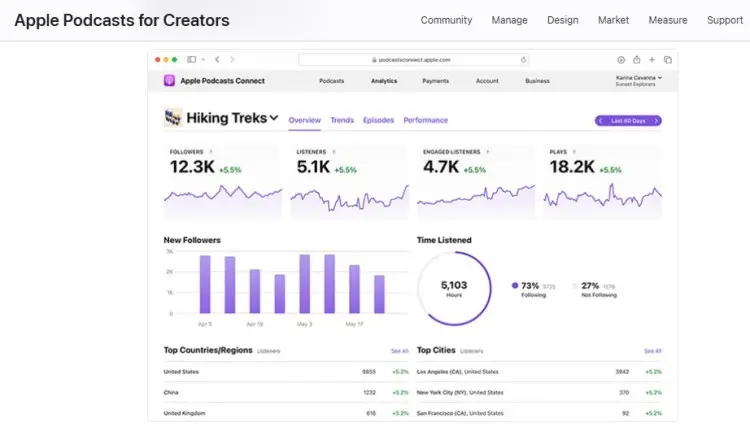
Task: Switch to the Performance tab
Action: click(426, 120)
